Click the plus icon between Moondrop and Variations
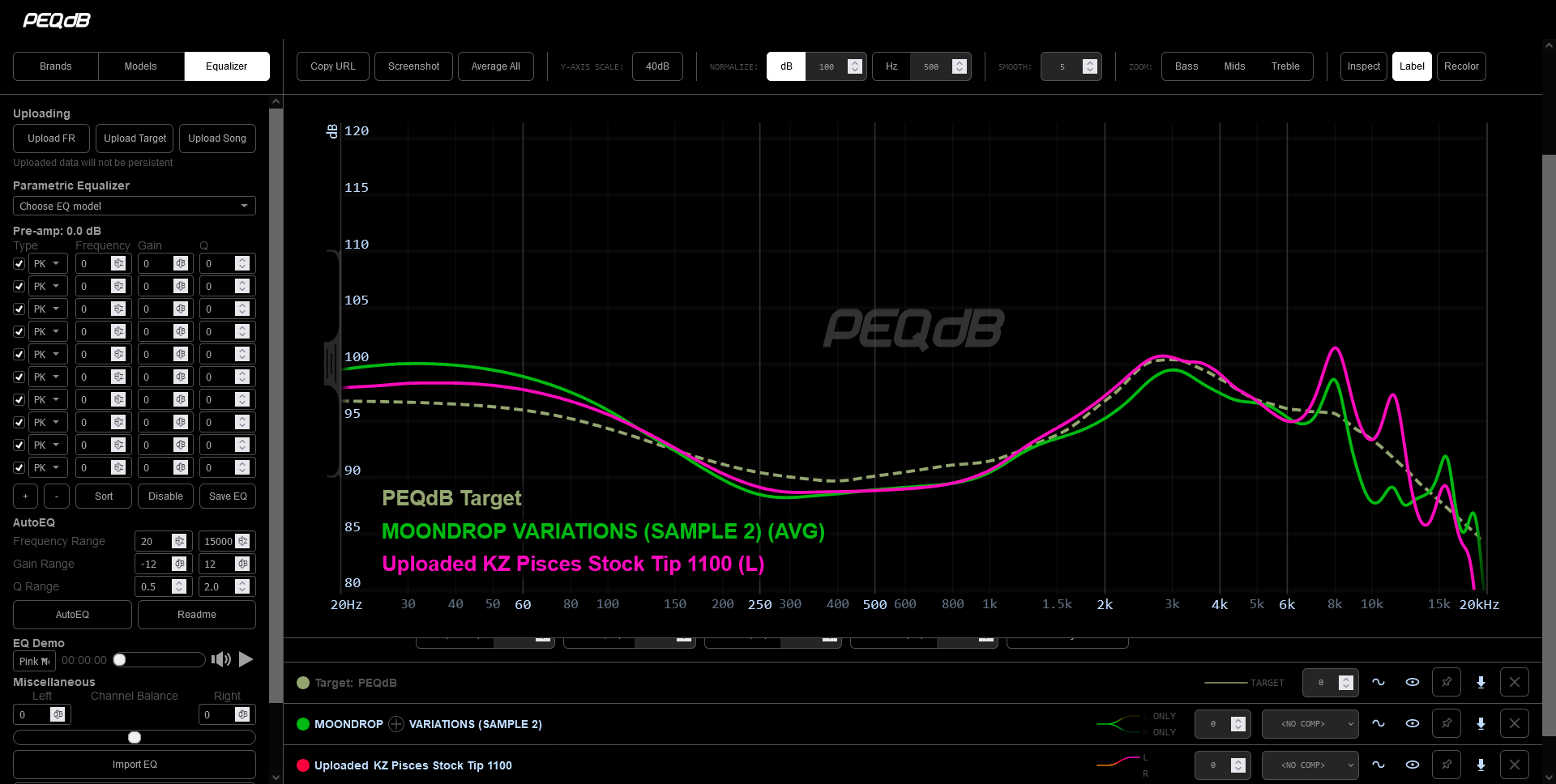Image resolution: width=1556 pixels, height=784 pixels. pyautogui.click(x=396, y=724)
